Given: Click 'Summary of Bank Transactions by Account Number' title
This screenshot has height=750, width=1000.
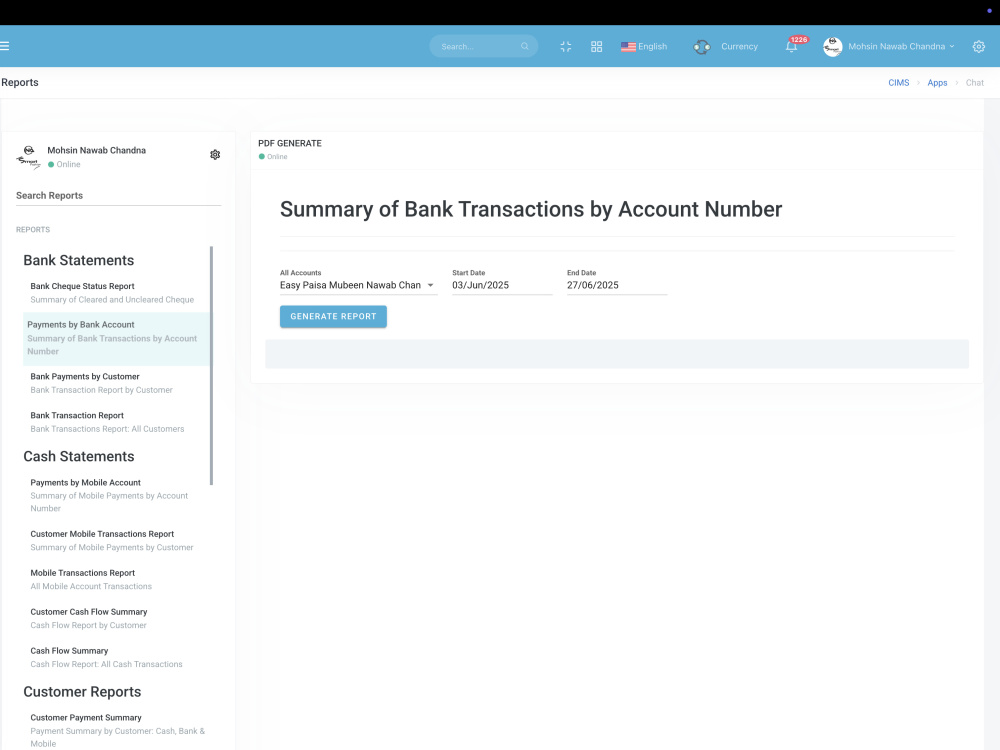Looking at the screenshot, I should click(x=531, y=209).
